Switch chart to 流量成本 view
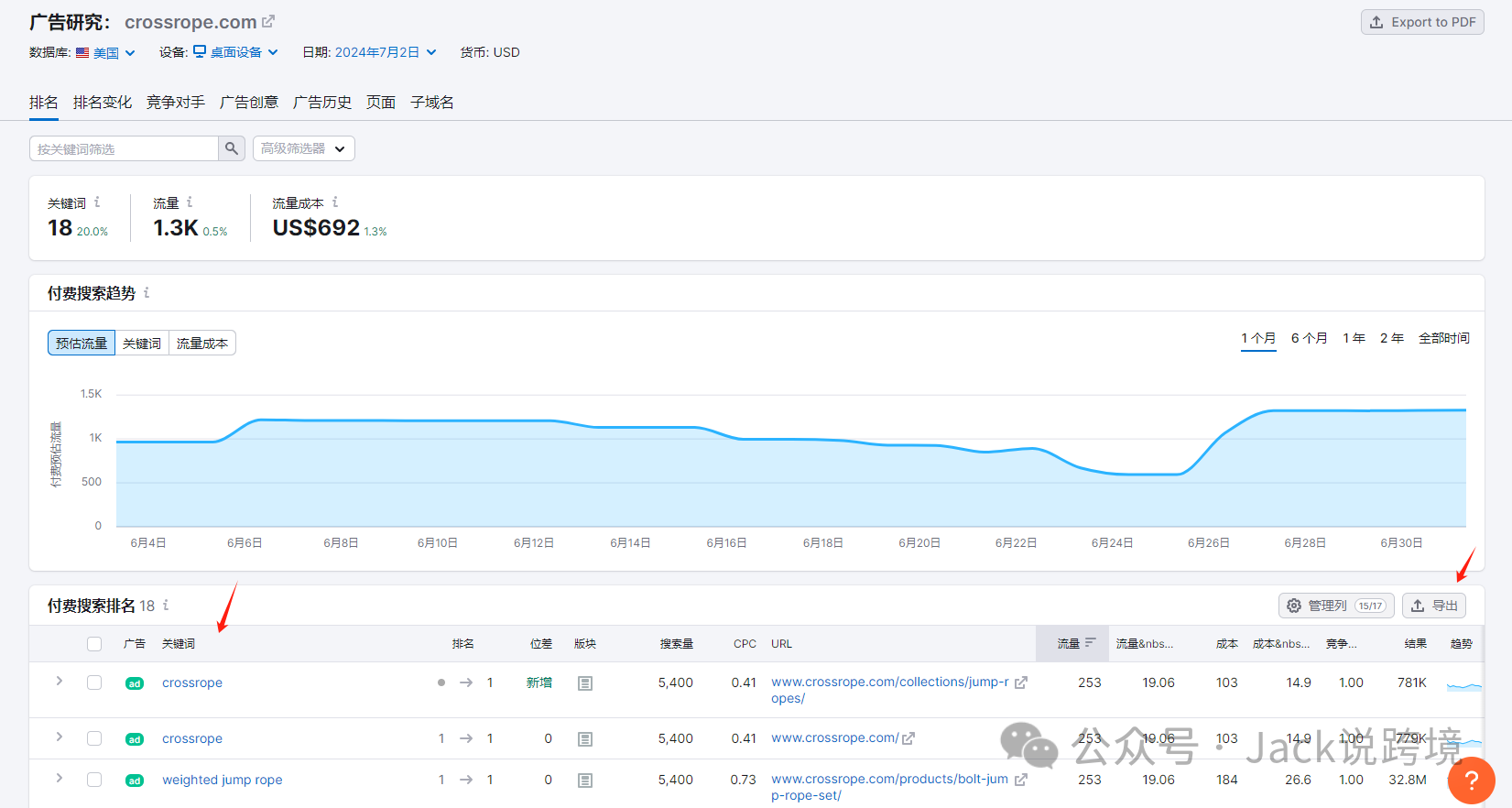The width and height of the screenshot is (1512, 808). click(202, 343)
